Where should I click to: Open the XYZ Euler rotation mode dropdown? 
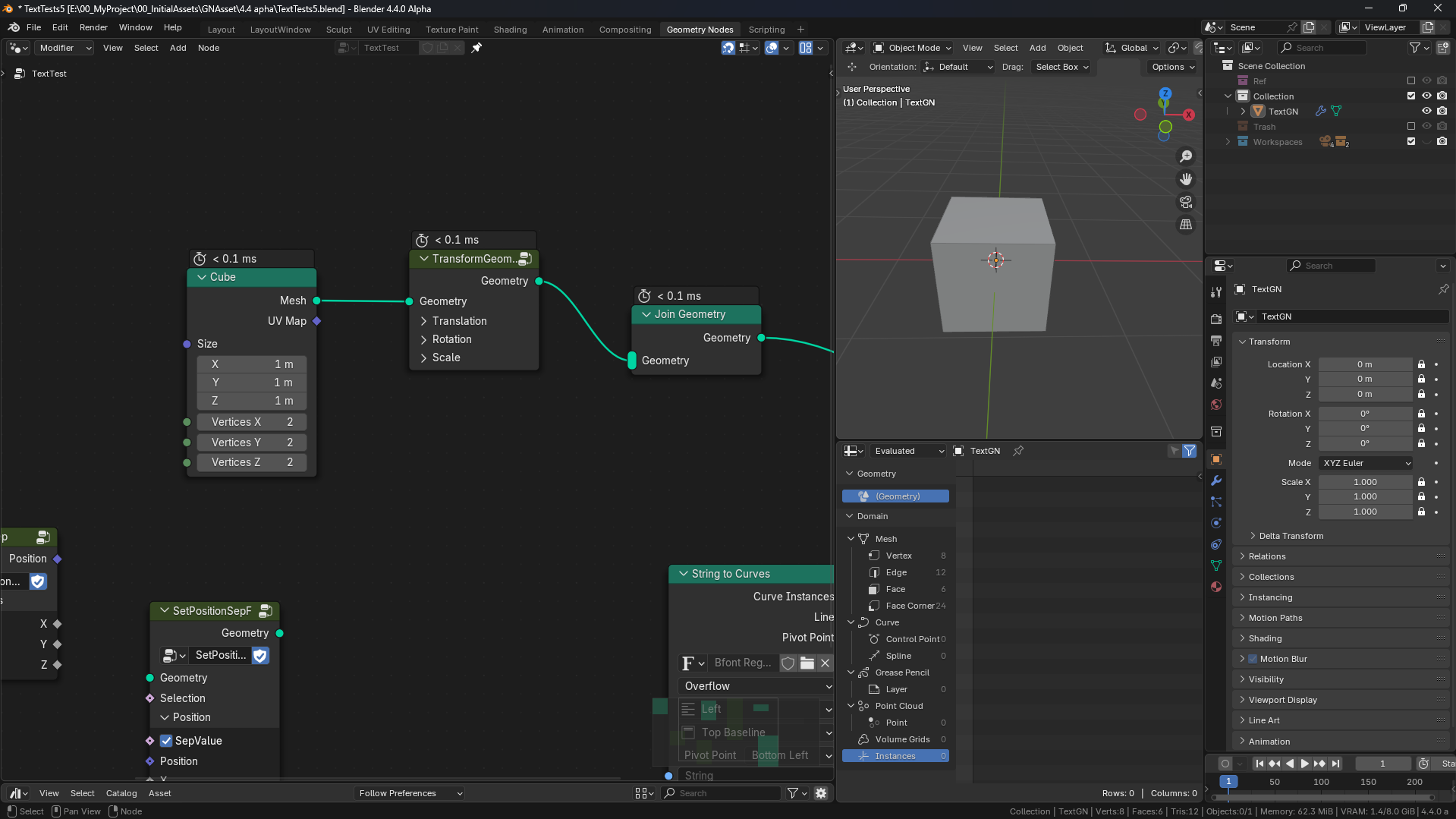click(1366, 463)
